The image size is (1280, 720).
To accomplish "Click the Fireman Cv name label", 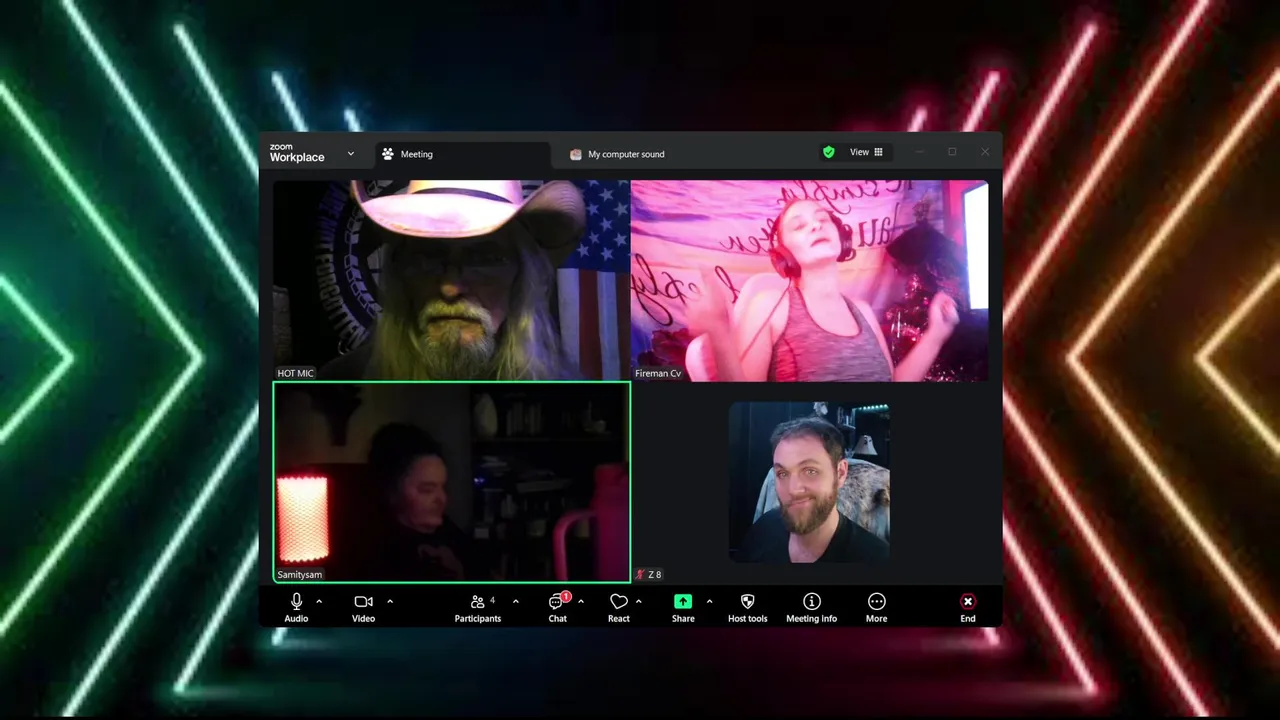I will click(x=658, y=373).
